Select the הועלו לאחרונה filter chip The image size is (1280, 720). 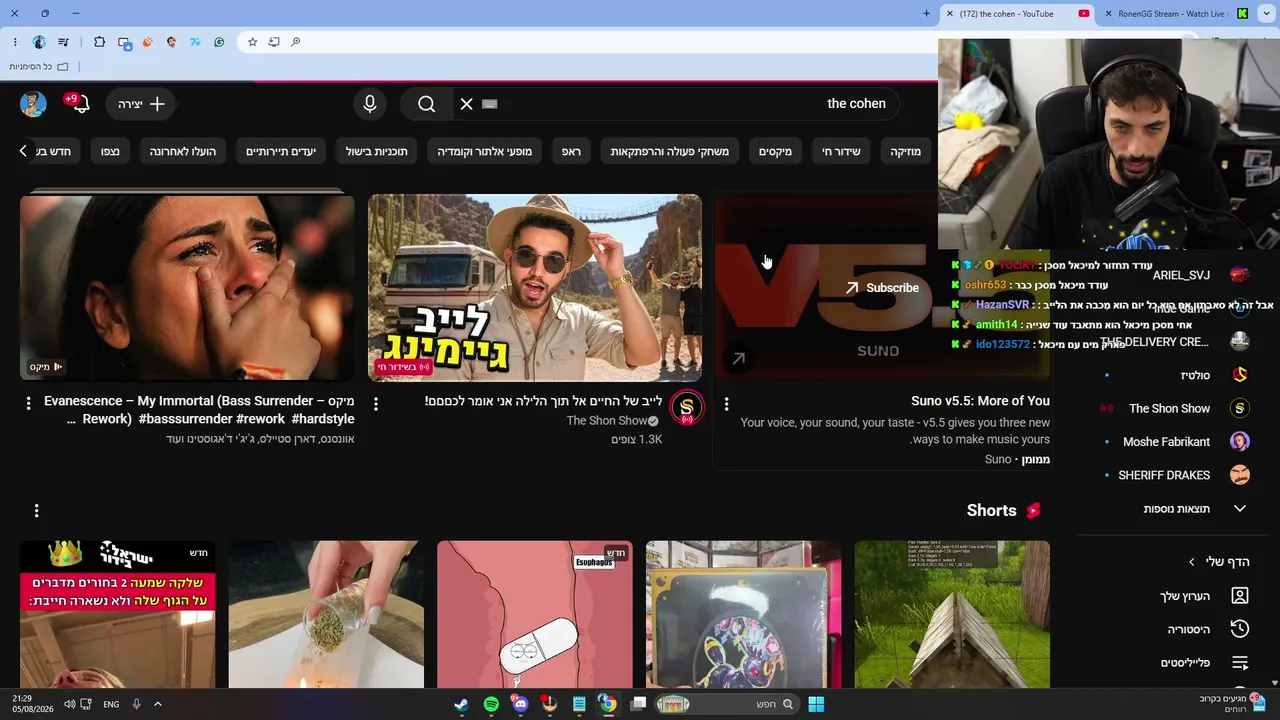(183, 152)
